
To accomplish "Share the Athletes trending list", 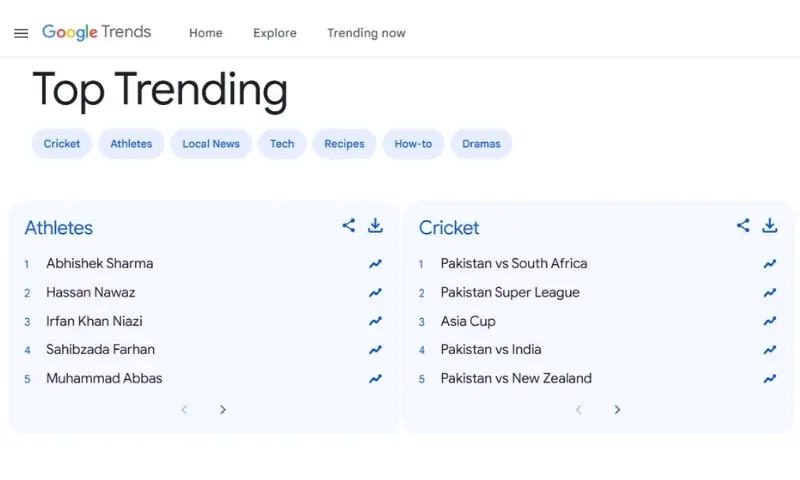I will pos(348,226).
